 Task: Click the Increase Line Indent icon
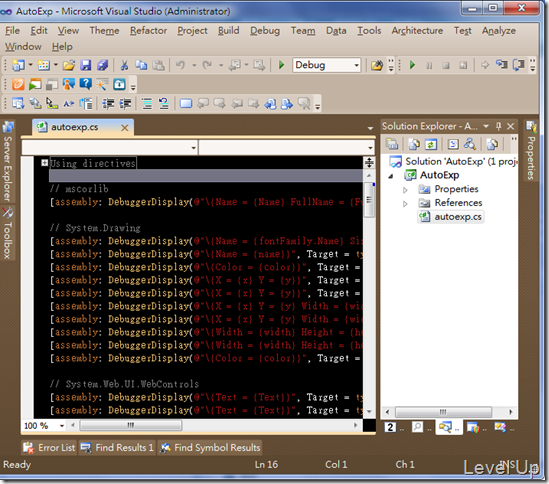(x=125, y=104)
